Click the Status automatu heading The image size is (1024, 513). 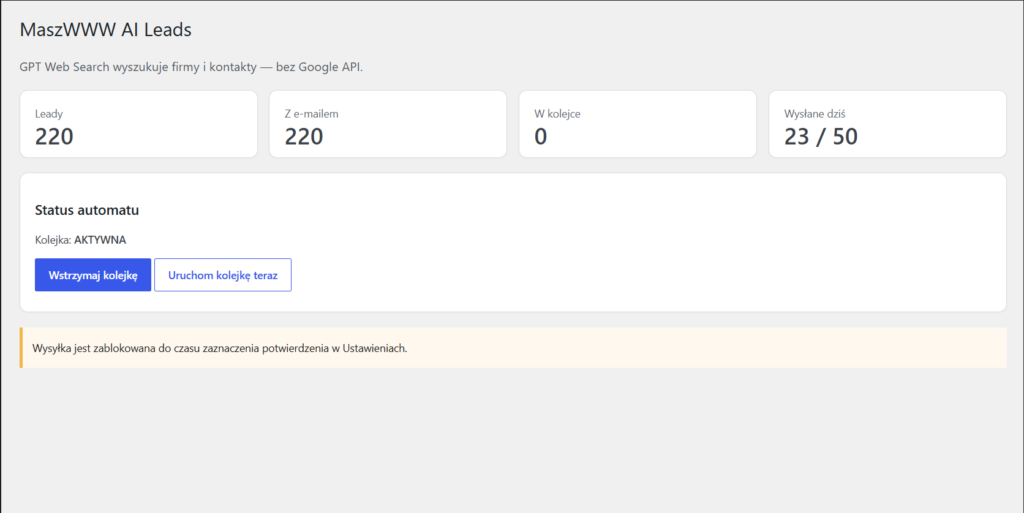click(x=87, y=210)
